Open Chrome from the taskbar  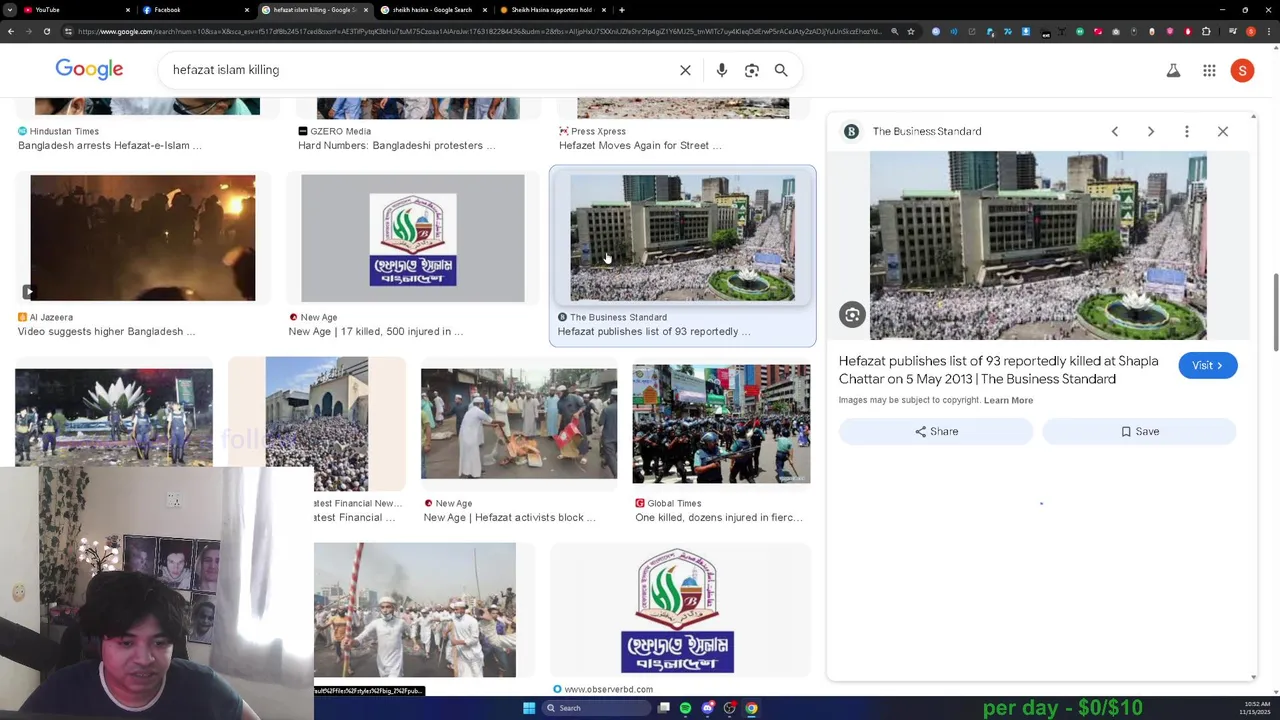[751, 708]
